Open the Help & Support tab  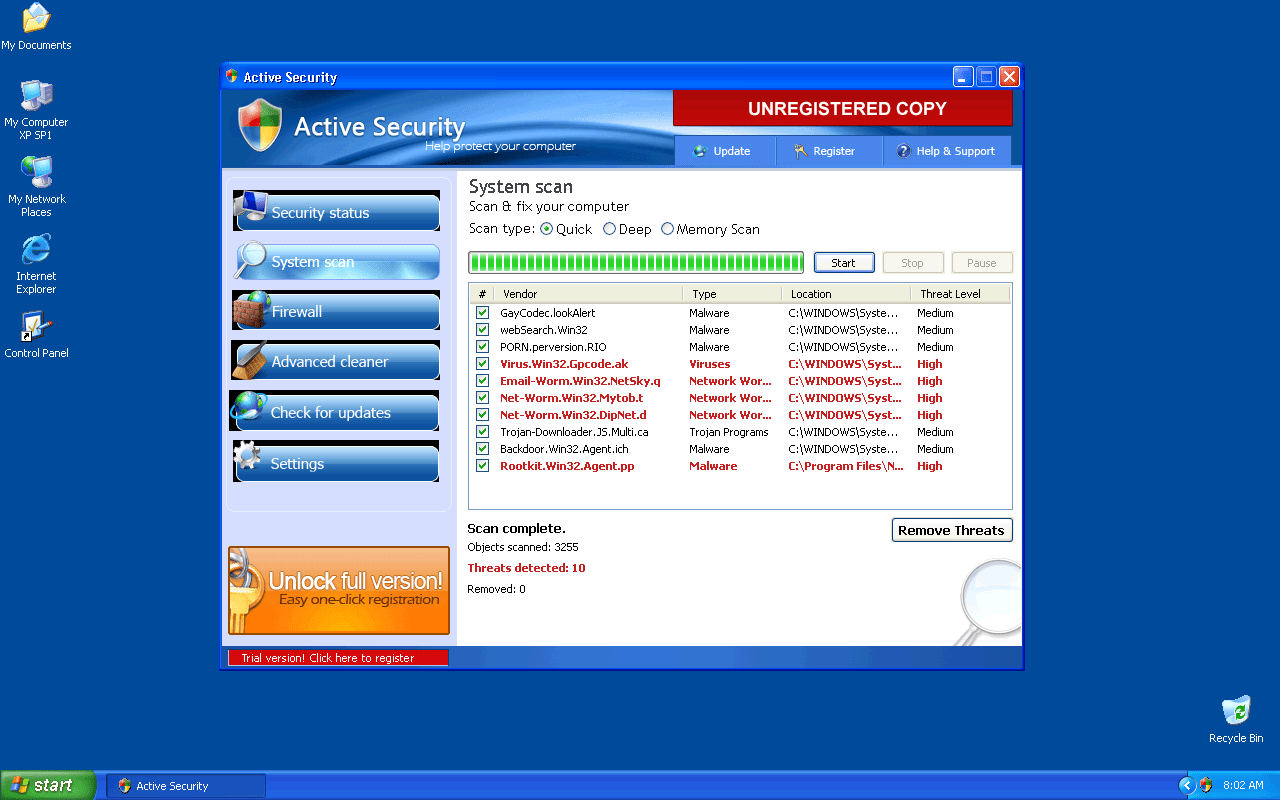pos(945,151)
